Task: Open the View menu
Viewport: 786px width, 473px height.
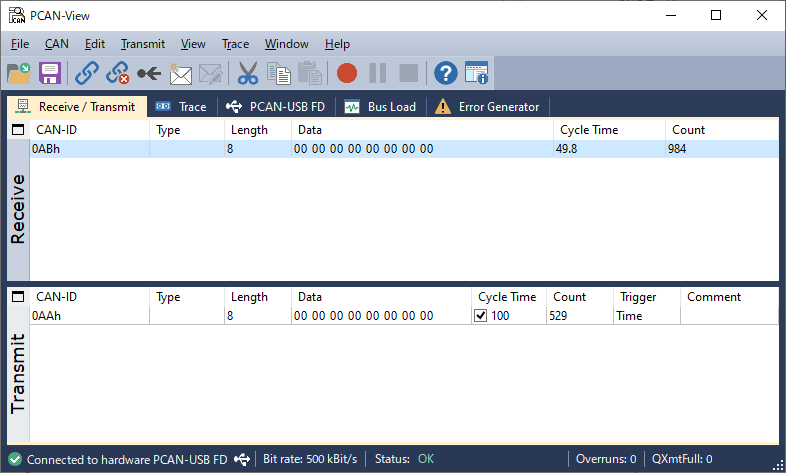Action: click(193, 44)
